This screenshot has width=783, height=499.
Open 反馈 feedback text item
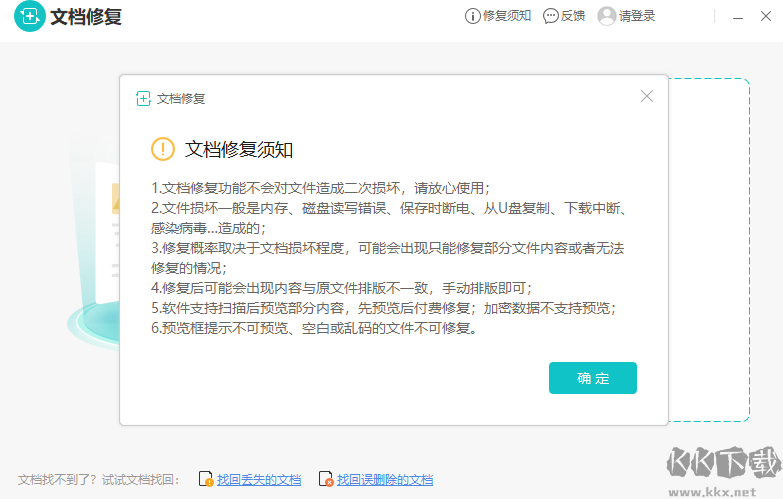[x=573, y=16]
